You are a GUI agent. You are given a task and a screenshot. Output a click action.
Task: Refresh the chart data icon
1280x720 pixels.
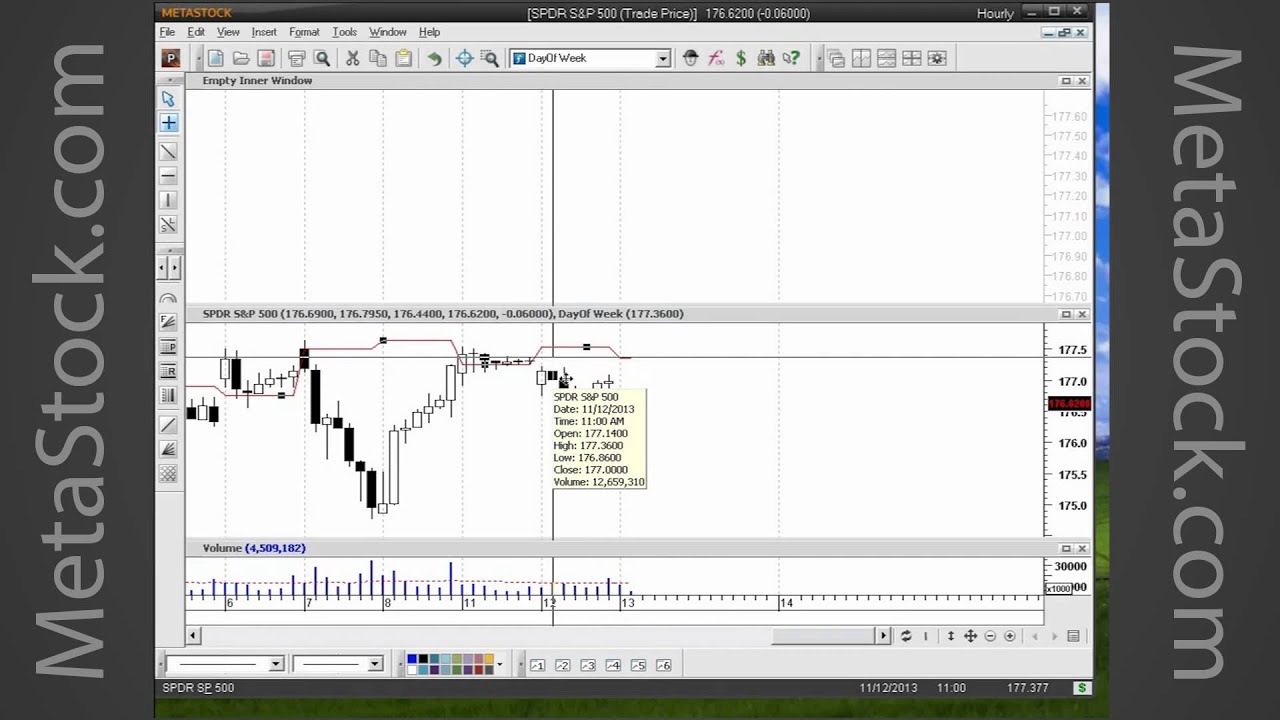point(906,636)
